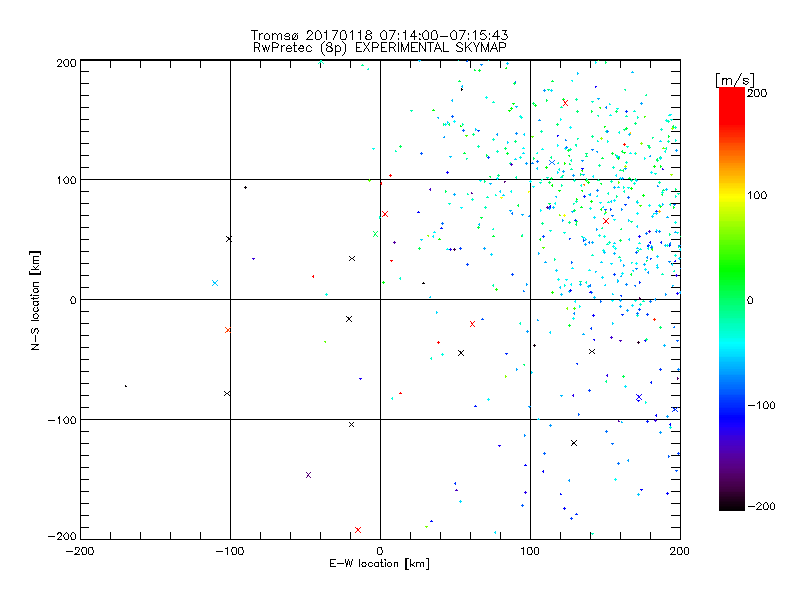Select the green X marker near the zero vertical line

coord(376,234)
